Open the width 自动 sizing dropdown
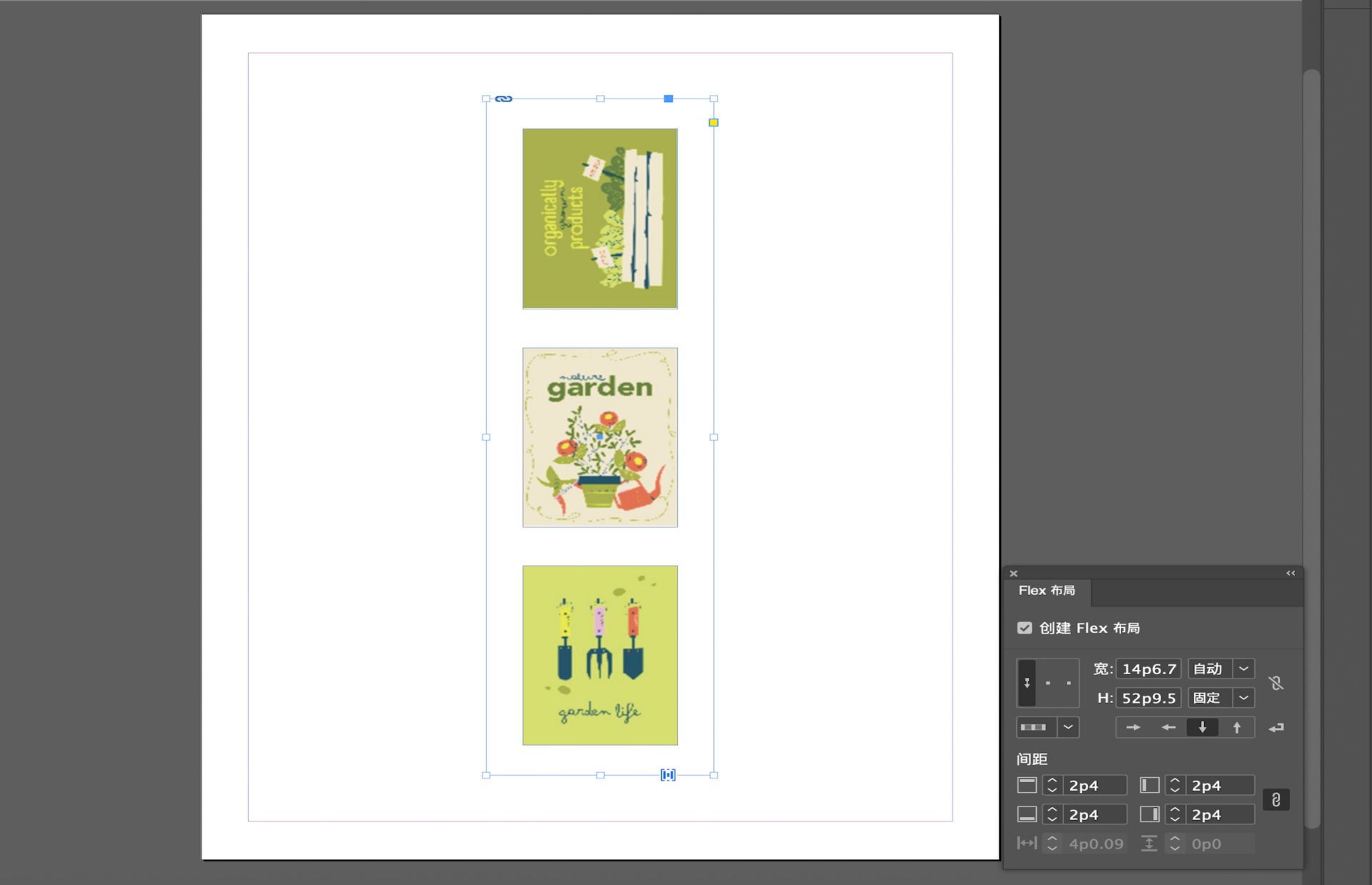Viewport: 1372px width, 885px height. pos(1243,669)
